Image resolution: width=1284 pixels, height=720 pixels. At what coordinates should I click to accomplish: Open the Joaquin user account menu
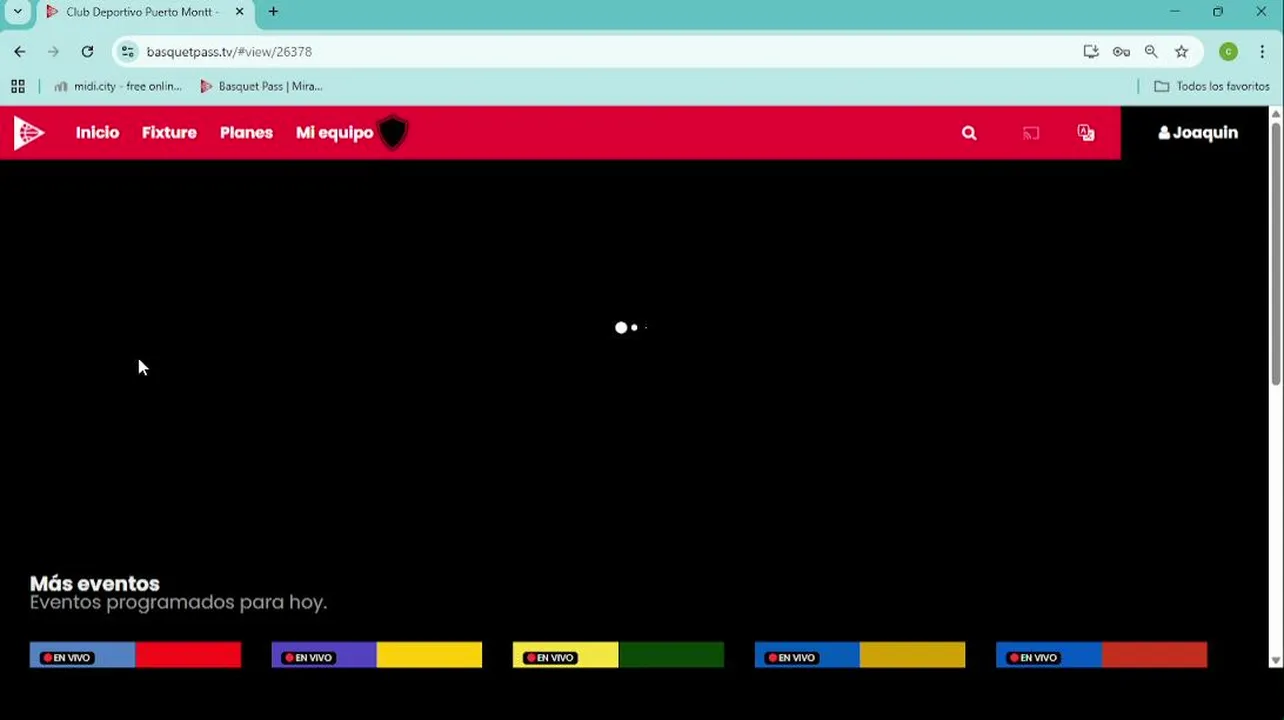(x=1198, y=133)
